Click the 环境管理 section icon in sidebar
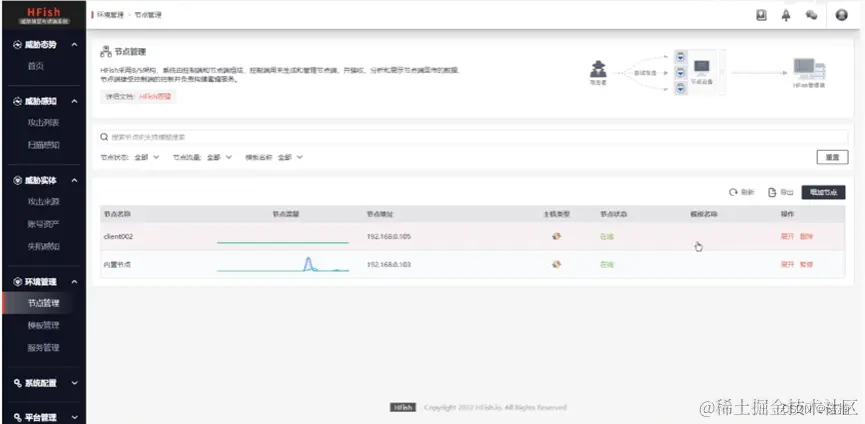865x424 pixels. pos(17,282)
